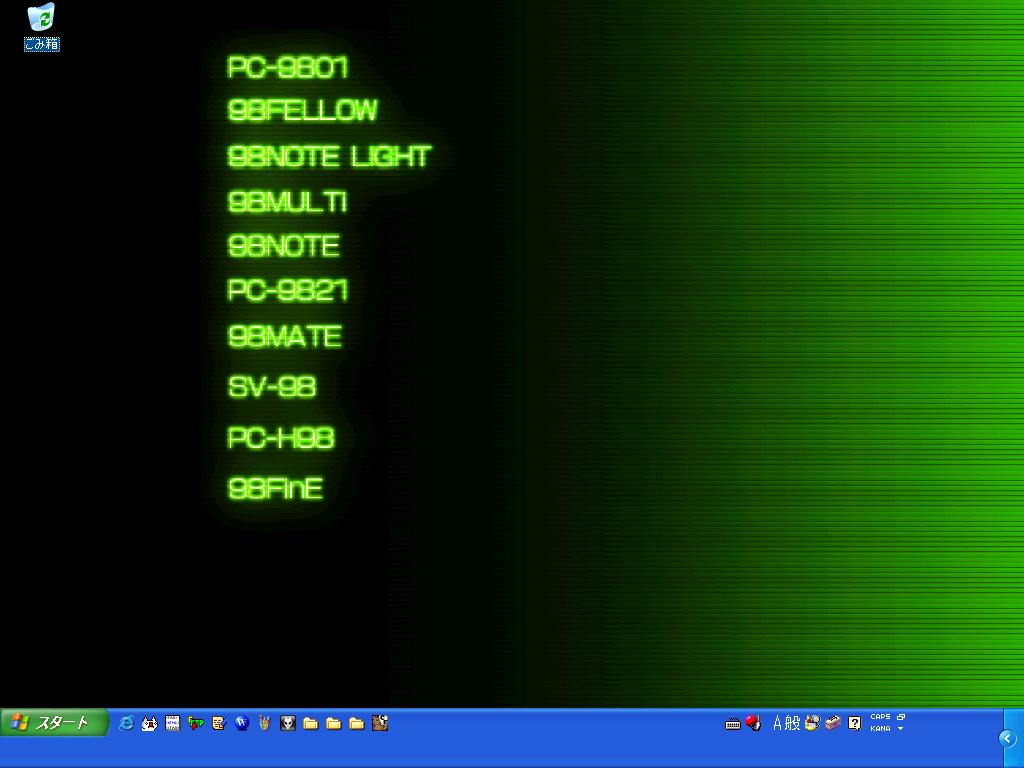Screen dimensions: 1024x768
Task: Change the IME conversion mode "般"
Action: click(x=792, y=723)
